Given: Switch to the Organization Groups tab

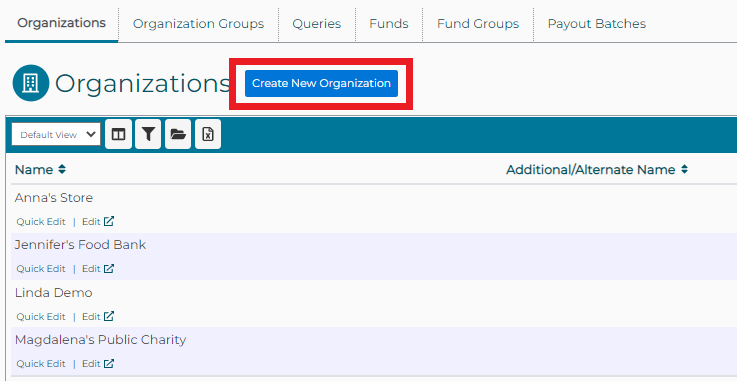Looking at the screenshot, I should pos(198,24).
